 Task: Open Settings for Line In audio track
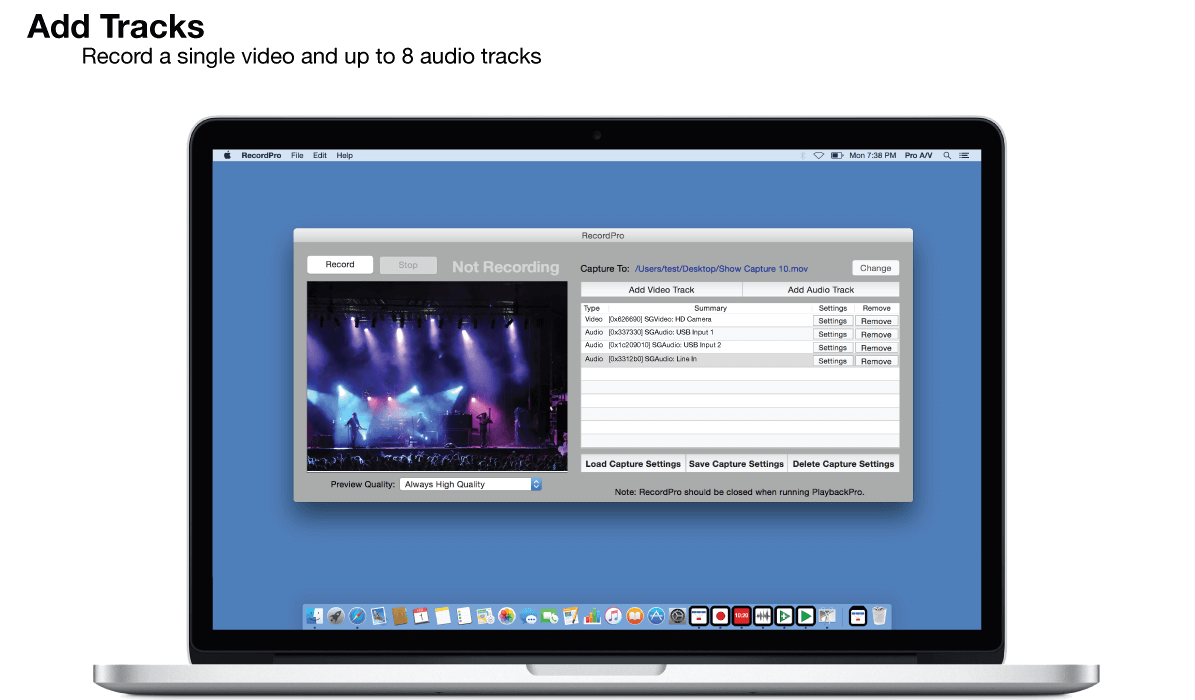tap(833, 361)
